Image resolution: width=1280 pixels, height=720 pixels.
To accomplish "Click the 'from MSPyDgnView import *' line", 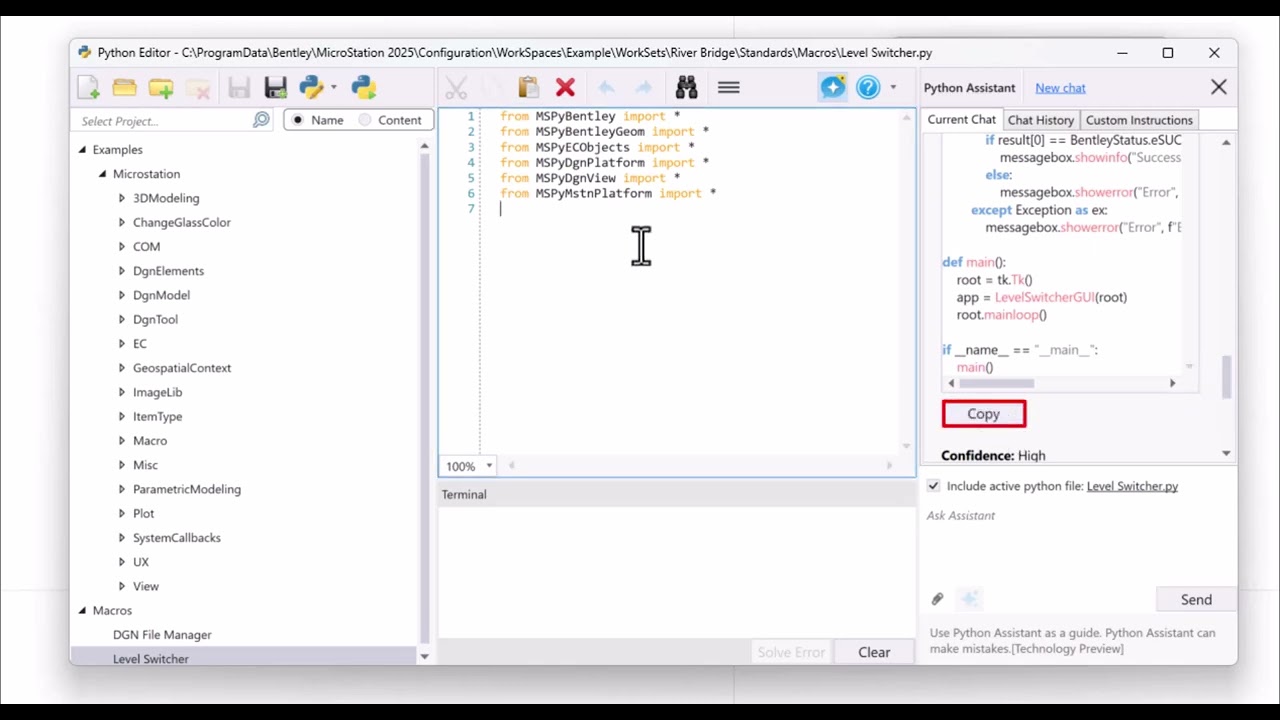I will click(590, 178).
